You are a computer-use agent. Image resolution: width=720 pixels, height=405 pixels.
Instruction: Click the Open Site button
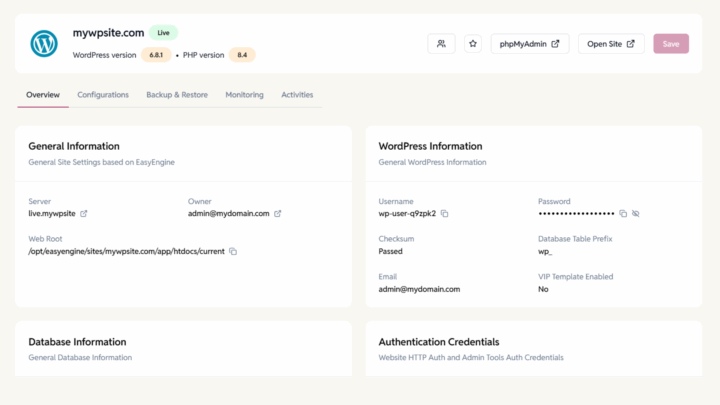[611, 44]
